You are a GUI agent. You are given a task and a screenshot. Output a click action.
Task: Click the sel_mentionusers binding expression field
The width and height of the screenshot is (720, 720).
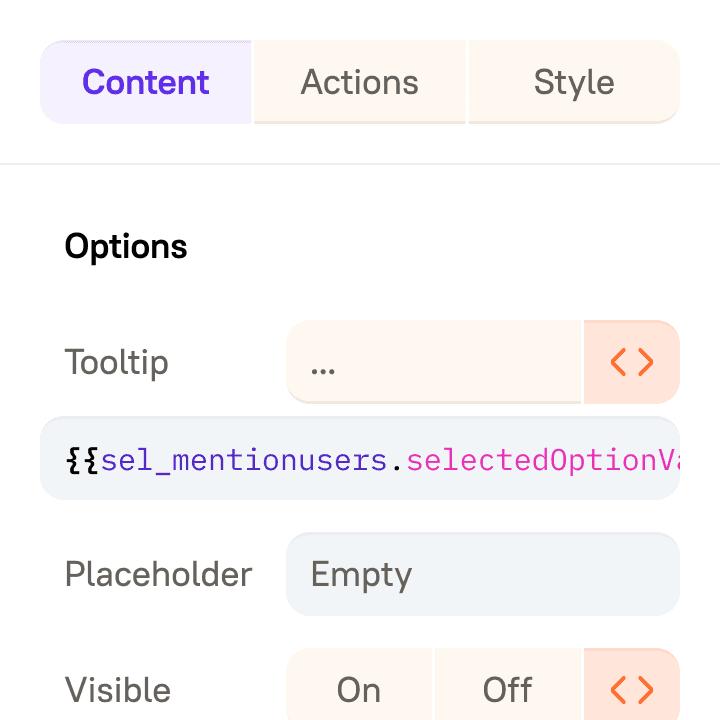point(360,458)
